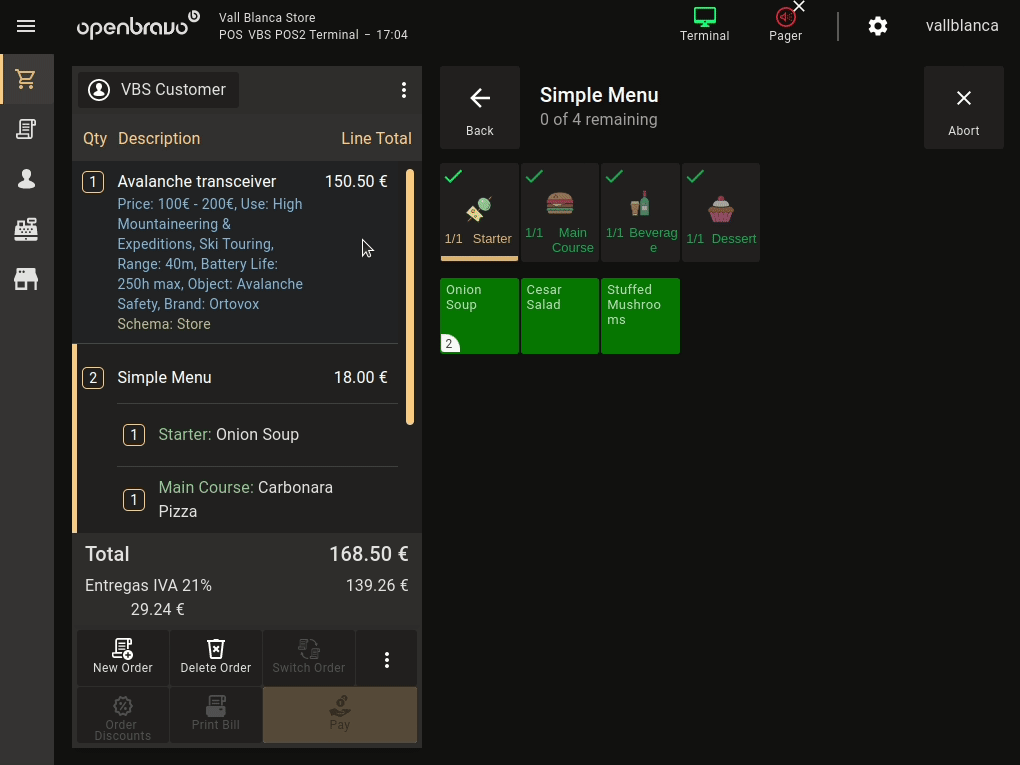Select the Dessert menu category
The image size is (1020, 765).
(721, 212)
